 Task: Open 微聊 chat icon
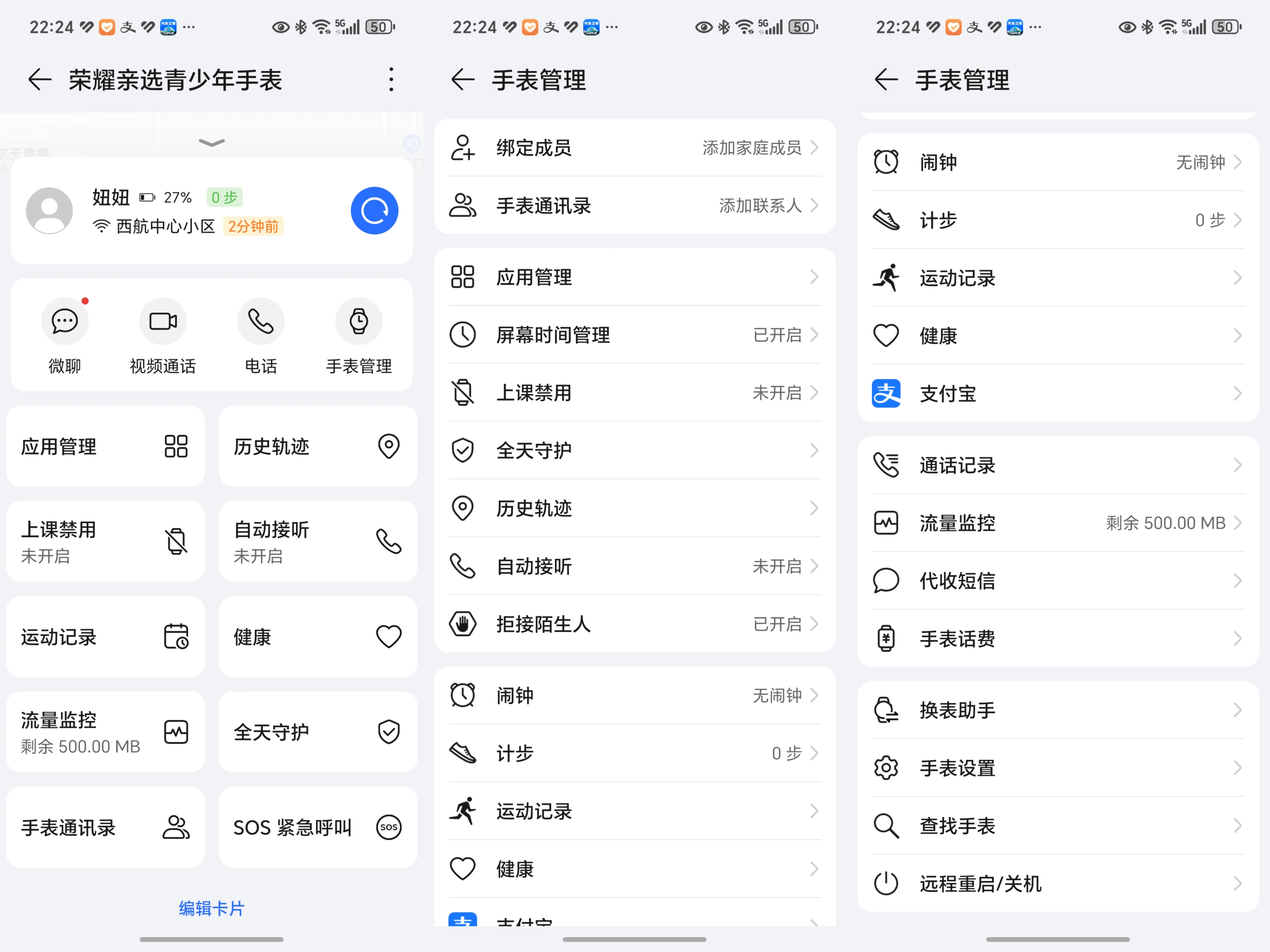click(x=65, y=321)
